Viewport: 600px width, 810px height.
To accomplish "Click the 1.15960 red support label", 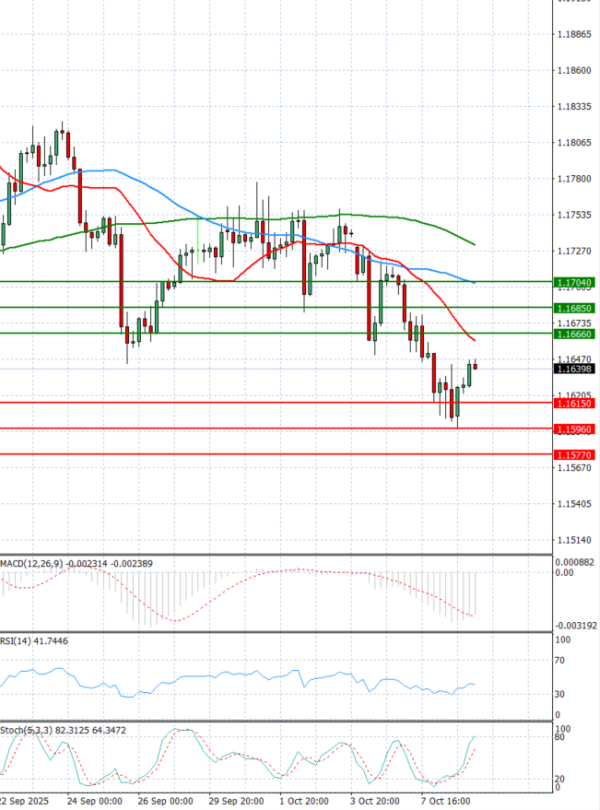I will click(x=575, y=429).
